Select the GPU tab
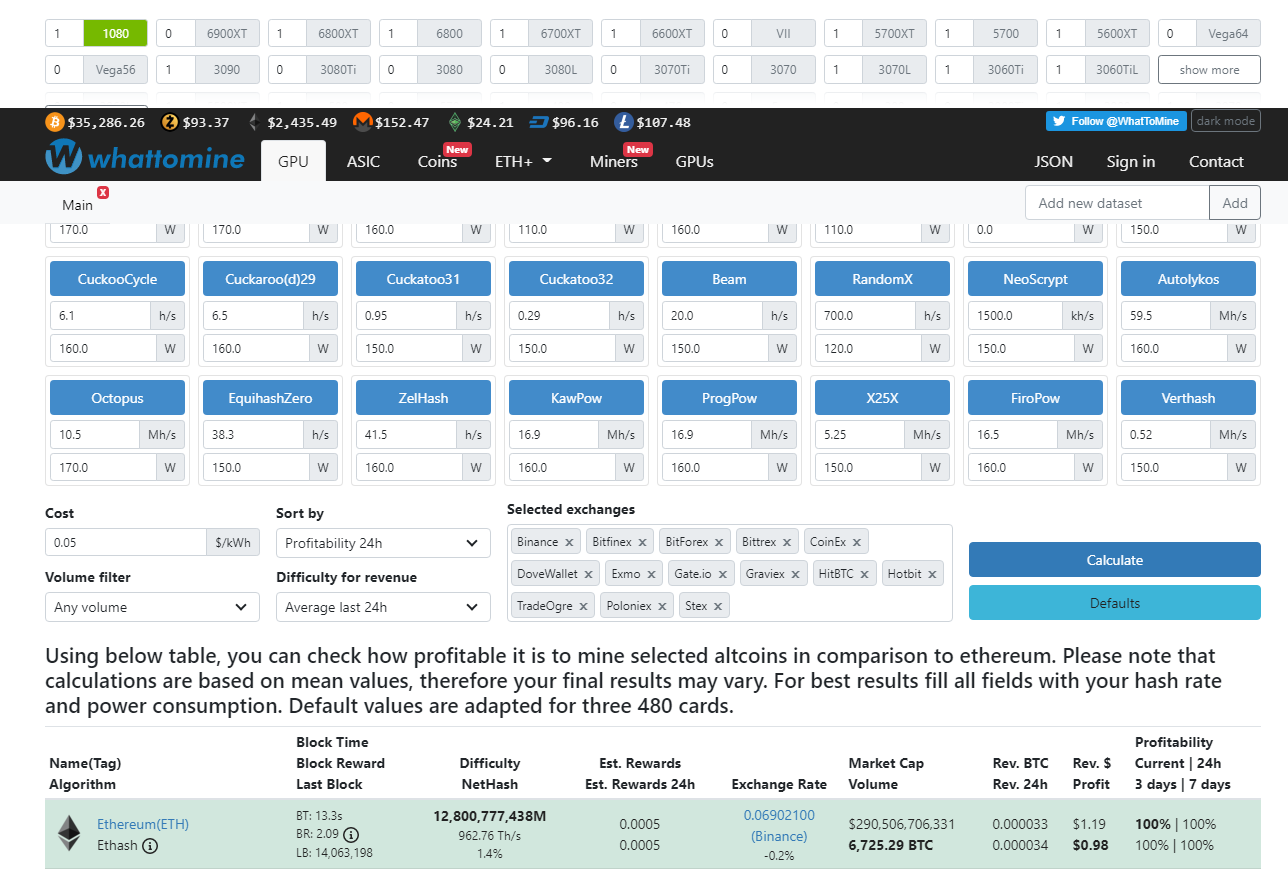This screenshot has width=1288, height=877. [x=293, y=161]
